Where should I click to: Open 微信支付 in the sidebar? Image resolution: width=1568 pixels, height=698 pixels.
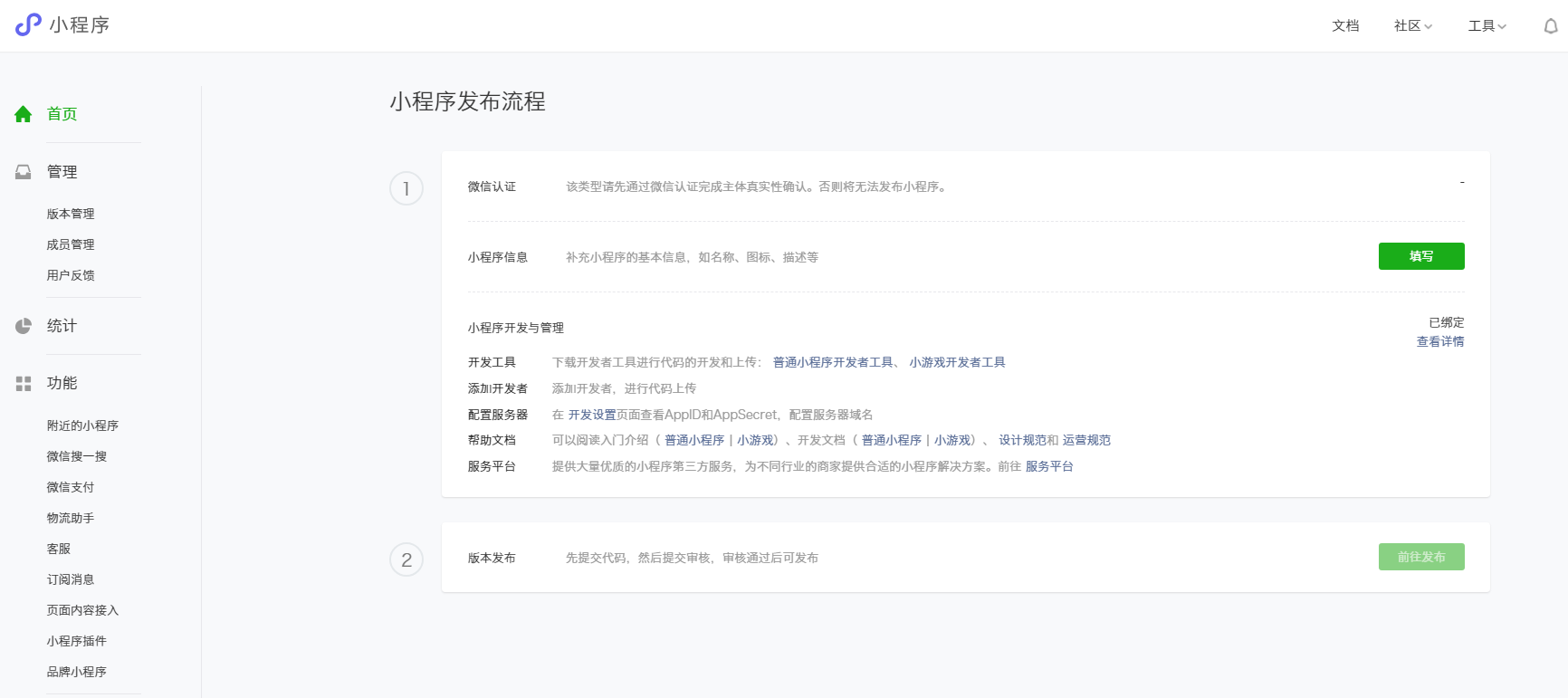[x=71, y=487]
